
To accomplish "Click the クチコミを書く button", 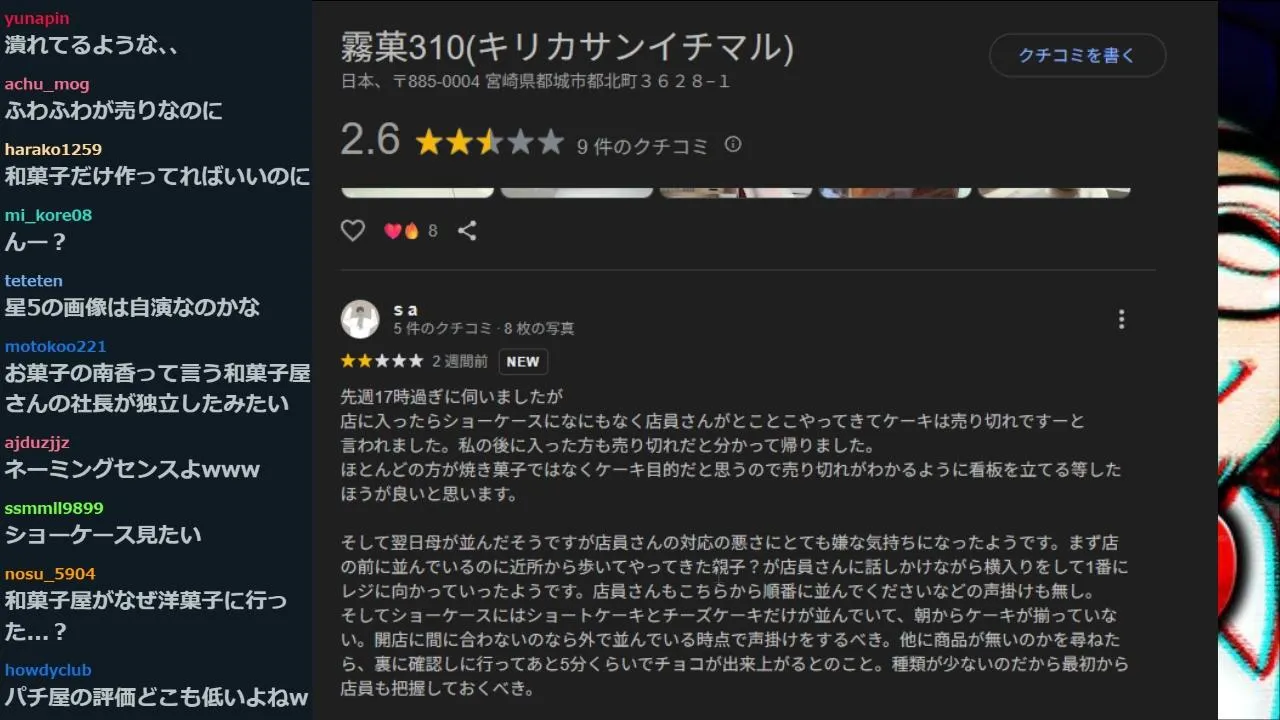I will [1078, 56].
